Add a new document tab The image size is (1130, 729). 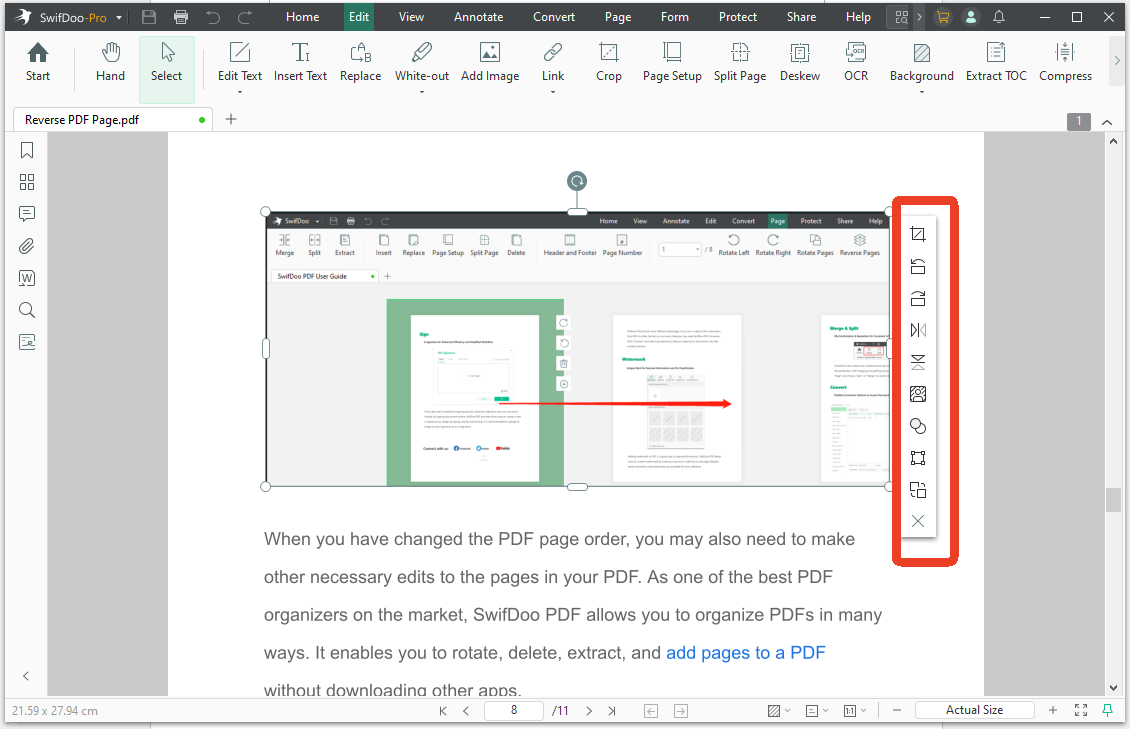pos(231,119)
